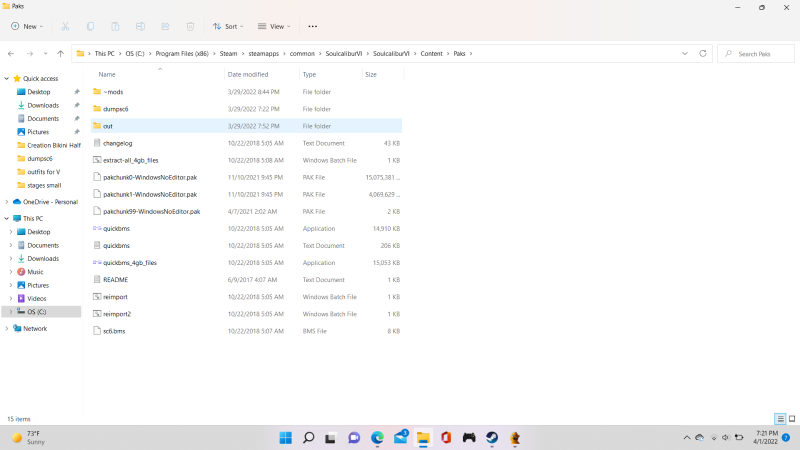Open Microsoft Edge from taskbar

[x=377, y=438]
